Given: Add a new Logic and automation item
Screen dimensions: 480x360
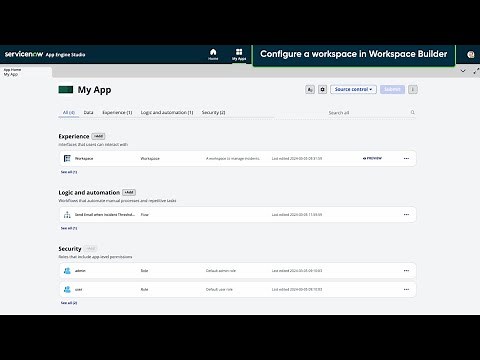Looking at the screenshot, I should click(129, 192).
